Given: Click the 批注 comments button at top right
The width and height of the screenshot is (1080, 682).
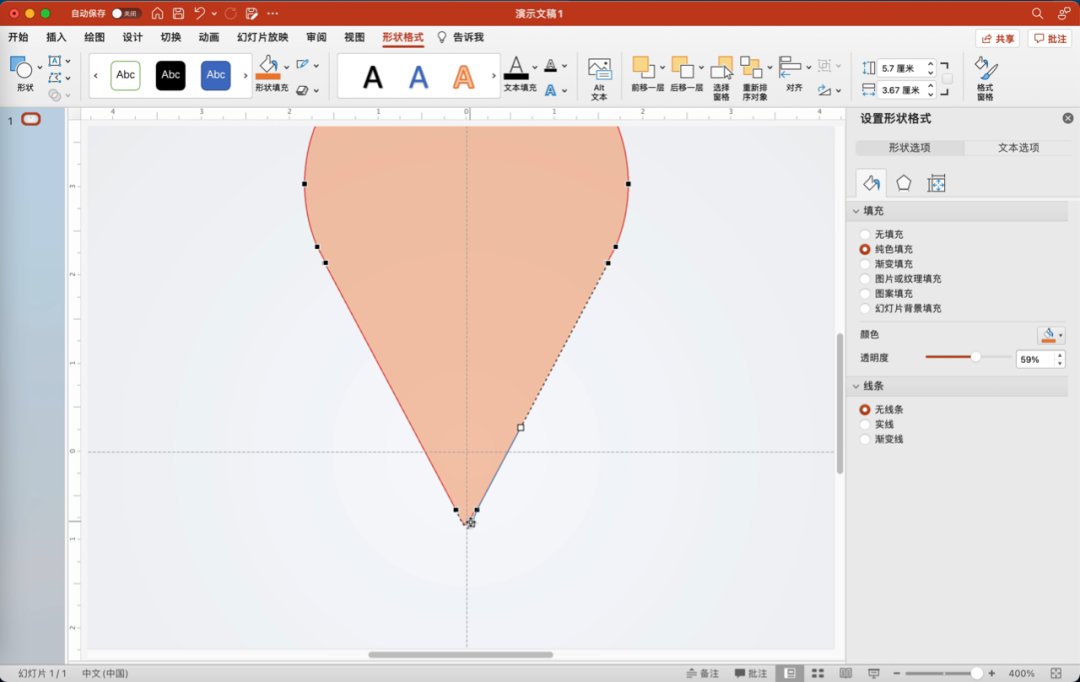Looking at the screenshot, I should tap(1050, 39).
